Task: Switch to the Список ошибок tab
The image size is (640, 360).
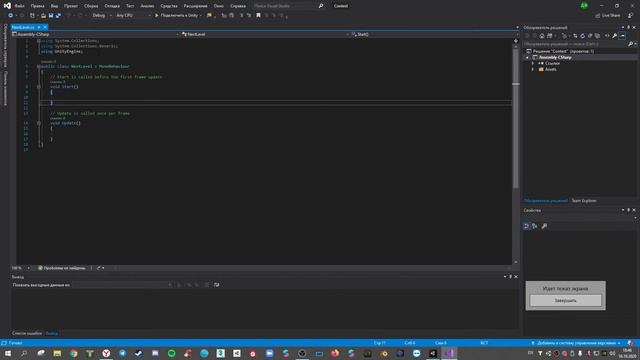Action: click(27, 333)
